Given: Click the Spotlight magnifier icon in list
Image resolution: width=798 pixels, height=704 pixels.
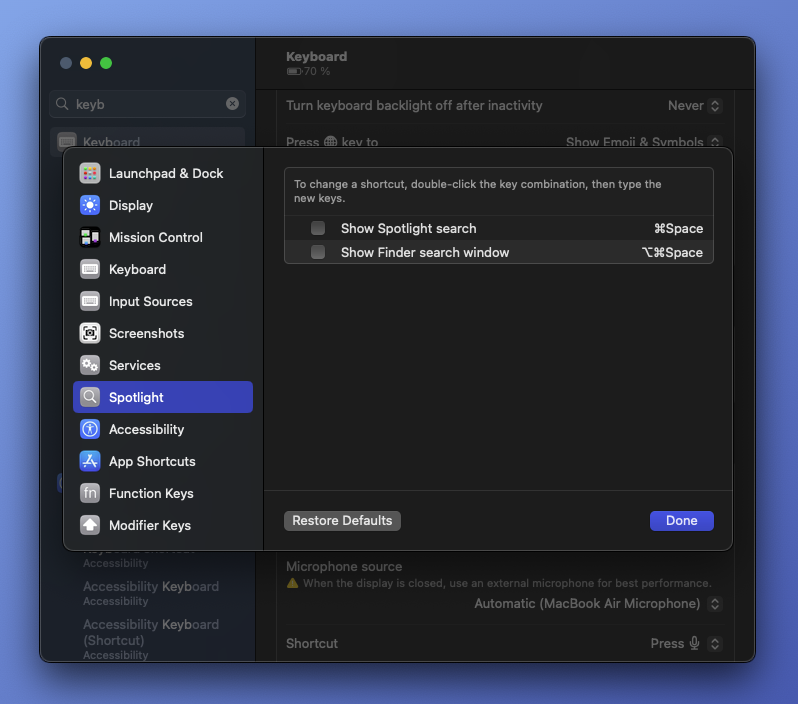Looking at the screenshot, I should pyautogui.click(x=90, y=397).
